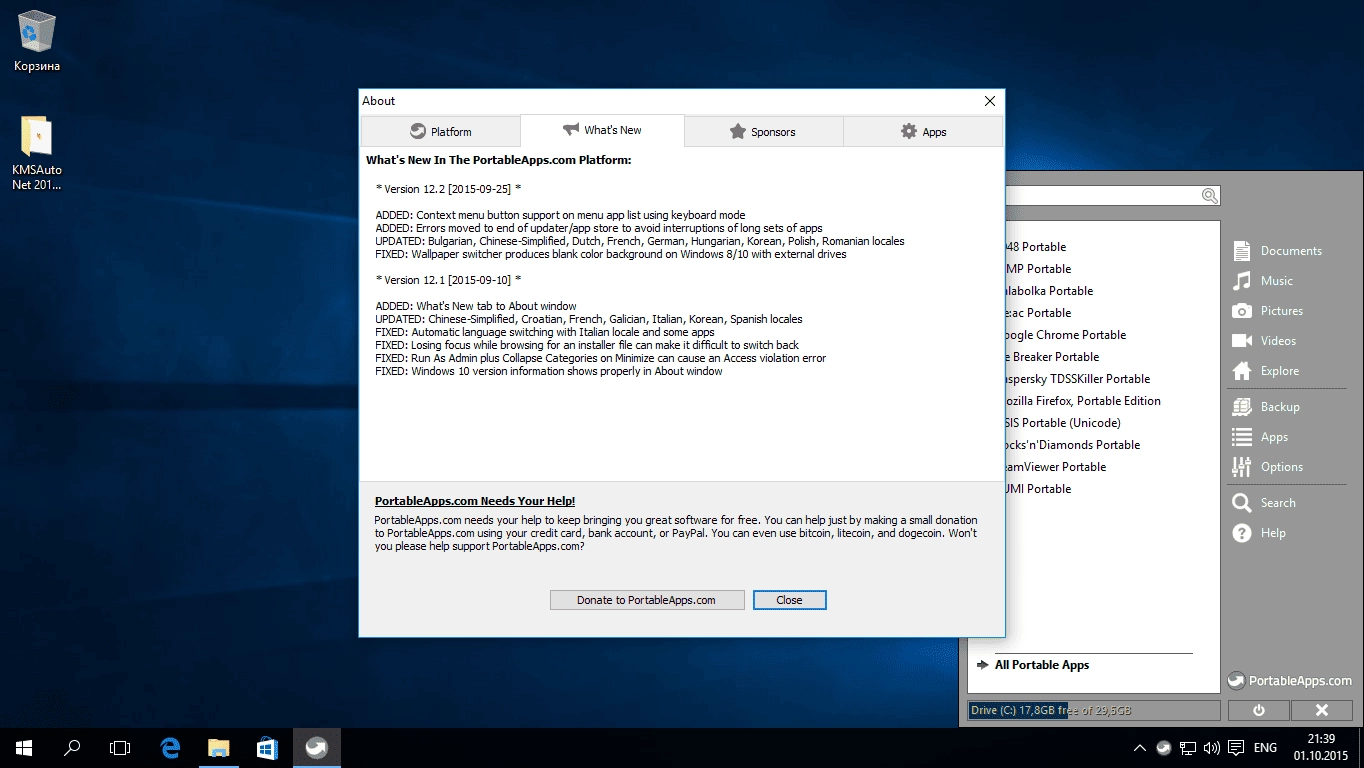Launch 2048 Portable entry
Viewport: 1364px width, 768px height.
1036,247
